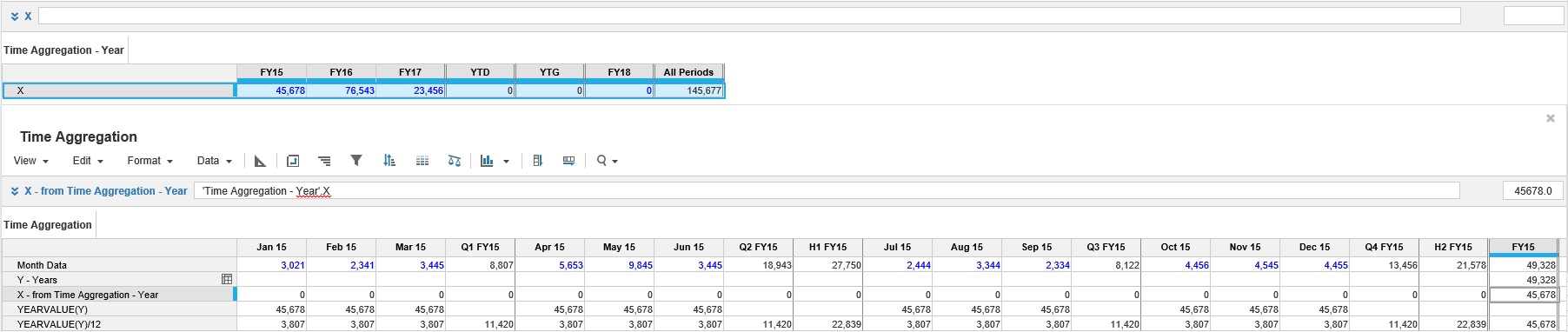
Task: Select the YEARVALUE(Y)/12 row header
Action: click(118, 324)
